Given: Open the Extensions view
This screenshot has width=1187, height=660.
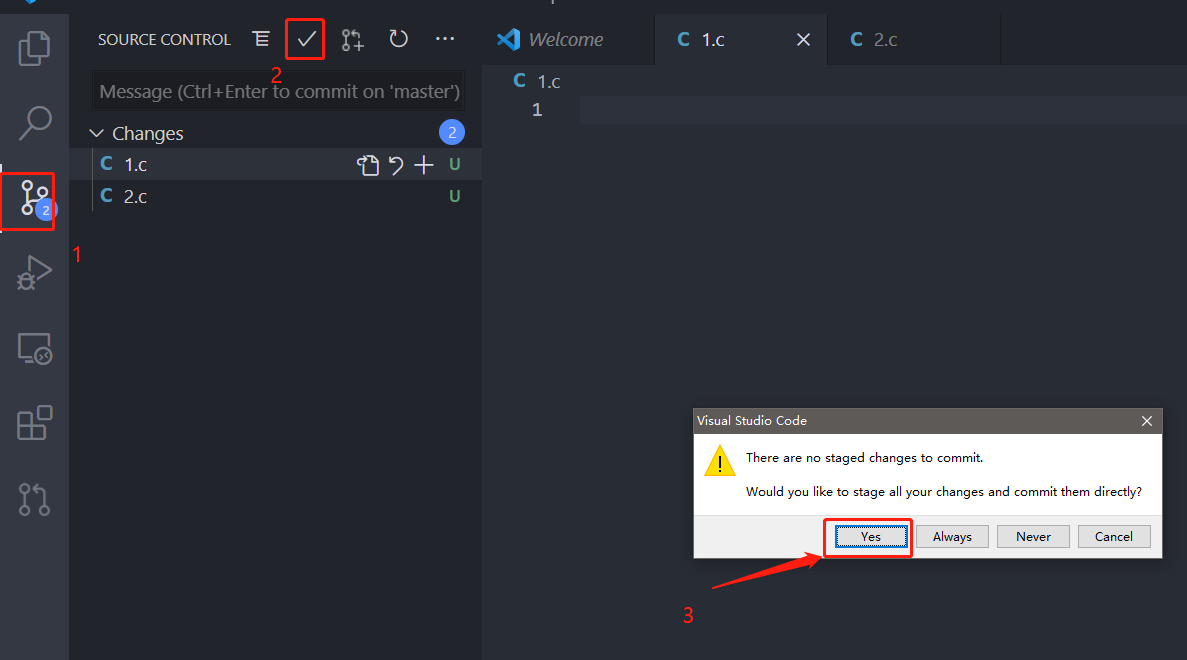Looking at the screenshot, I should [34, 422].
